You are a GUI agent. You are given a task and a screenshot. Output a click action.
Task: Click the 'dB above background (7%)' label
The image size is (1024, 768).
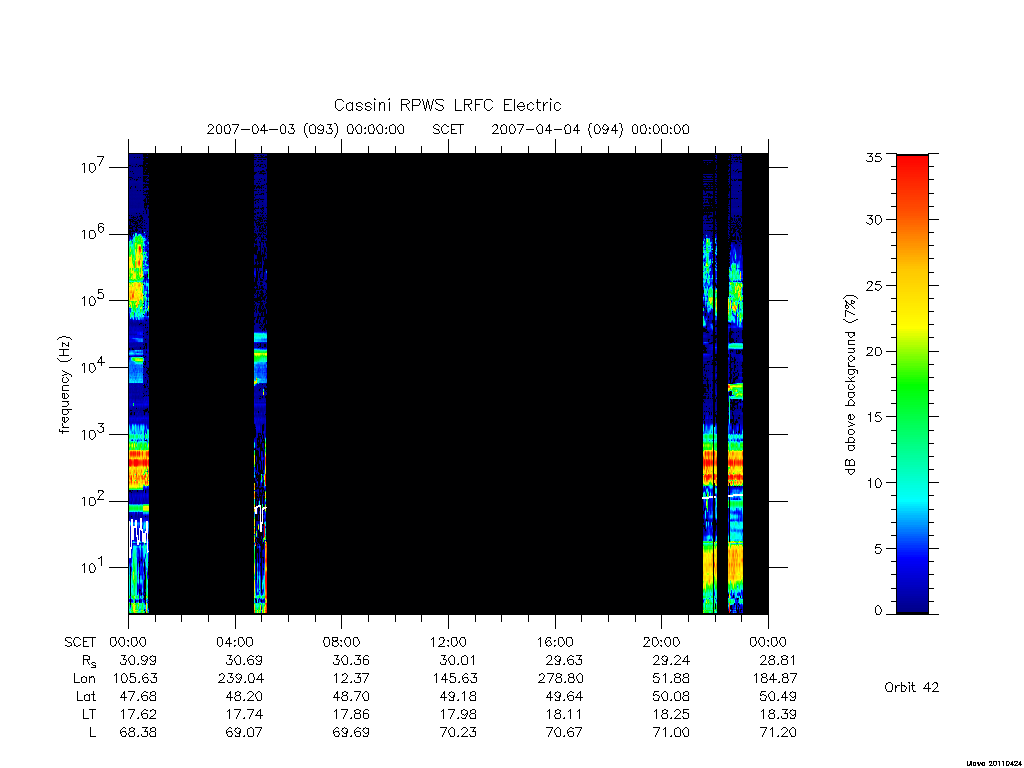tap(850, 385)
